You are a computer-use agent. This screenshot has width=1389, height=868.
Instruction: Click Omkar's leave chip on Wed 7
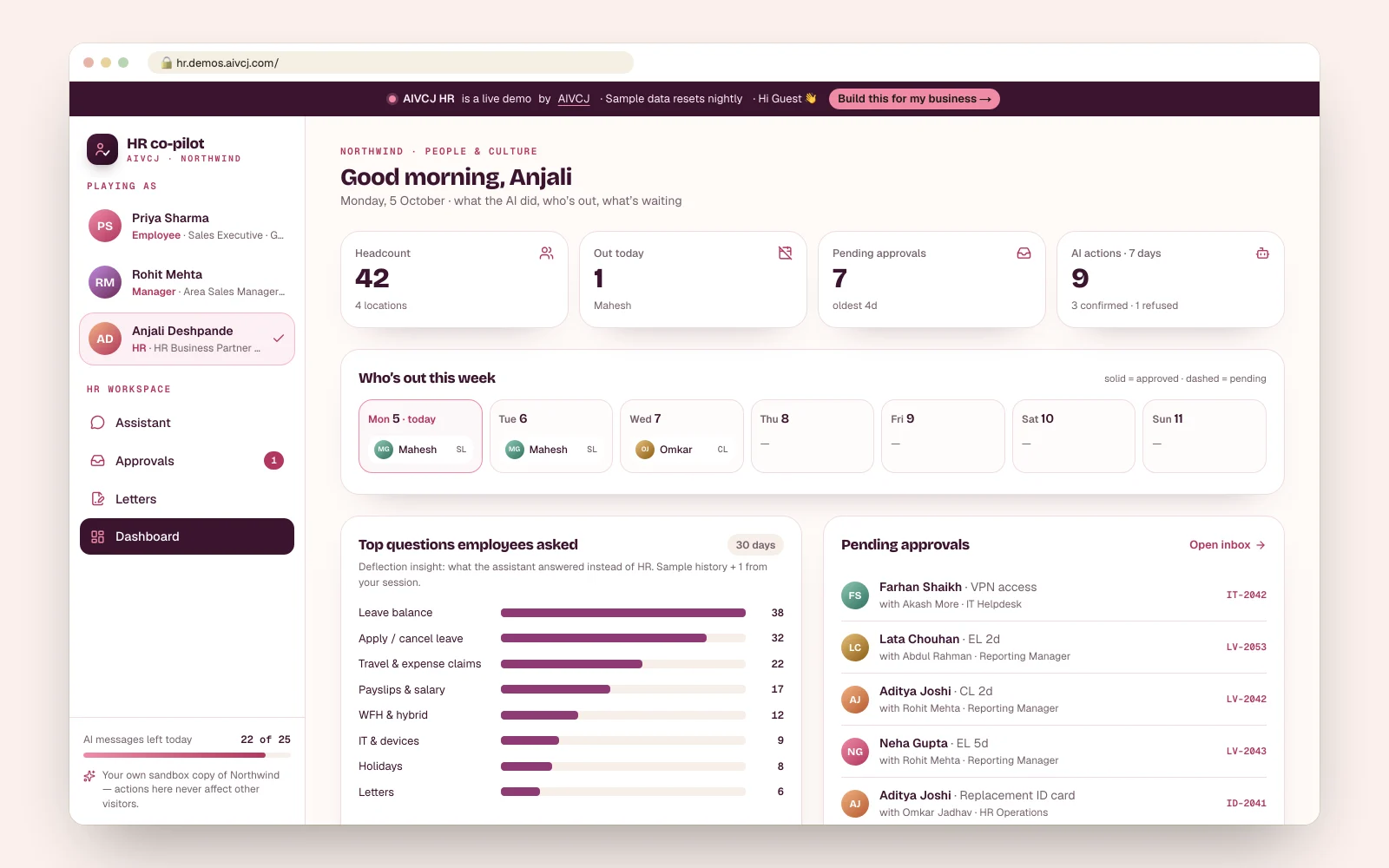tap(681, 450)
